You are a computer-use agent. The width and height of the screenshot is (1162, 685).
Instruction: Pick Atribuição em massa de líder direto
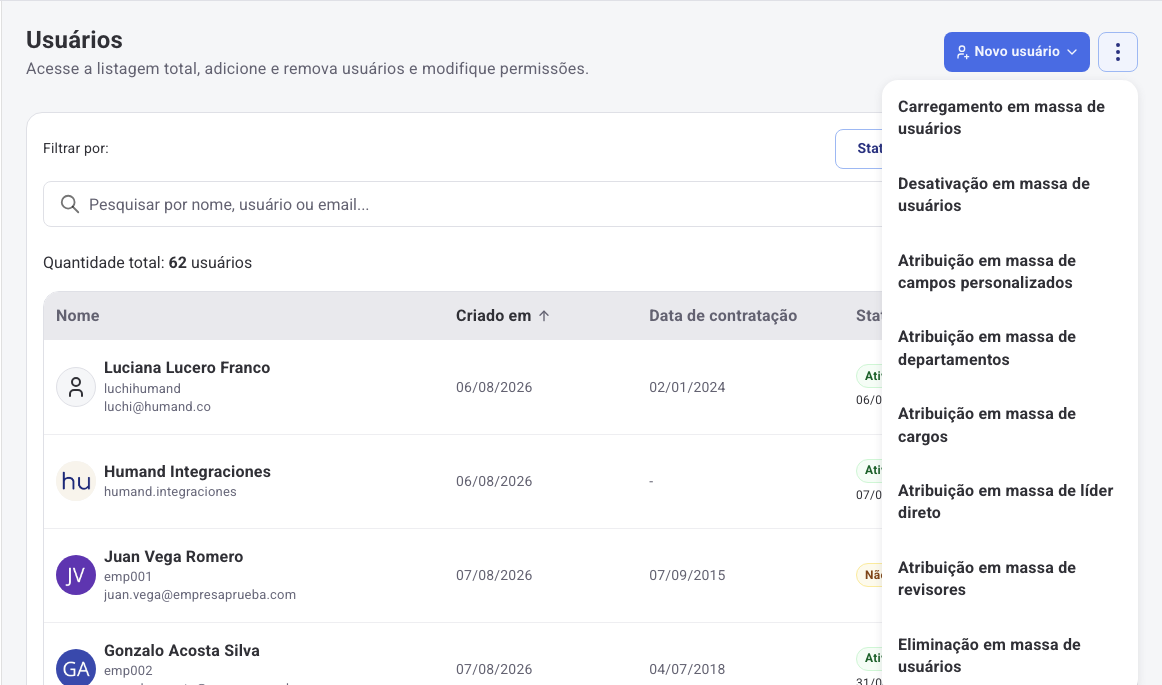(1009, 502)
